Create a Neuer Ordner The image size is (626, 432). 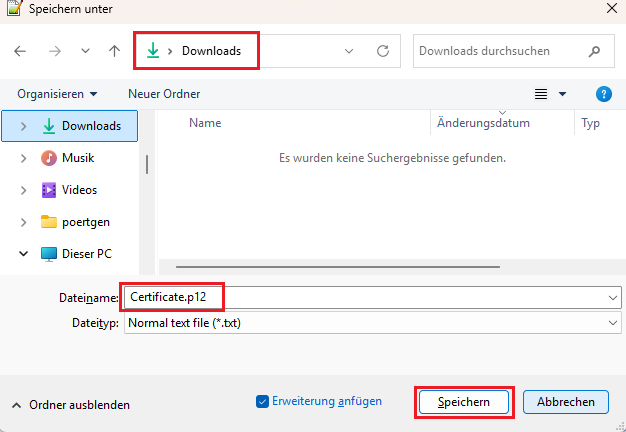coord(164,94)
